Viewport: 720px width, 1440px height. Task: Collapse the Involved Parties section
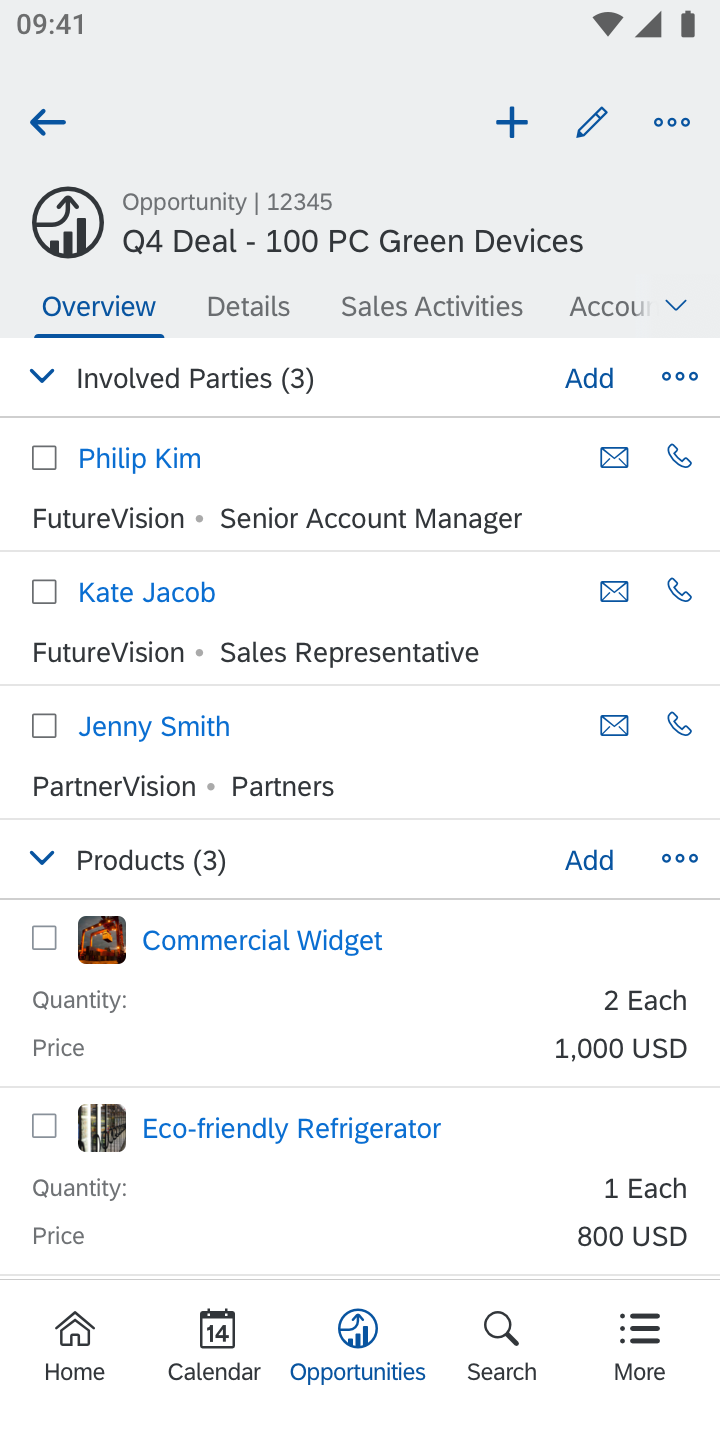(x=42, y=377)
